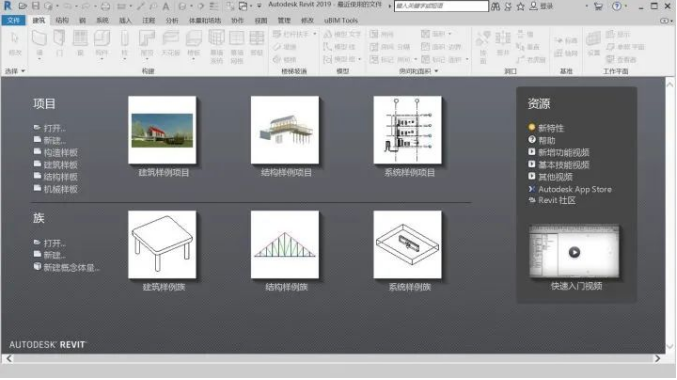Viewport: 677px width, 380px height.
Task: Expand the Railing (栏杆扶手) dropdown arrow
Action: click(315, 34)
